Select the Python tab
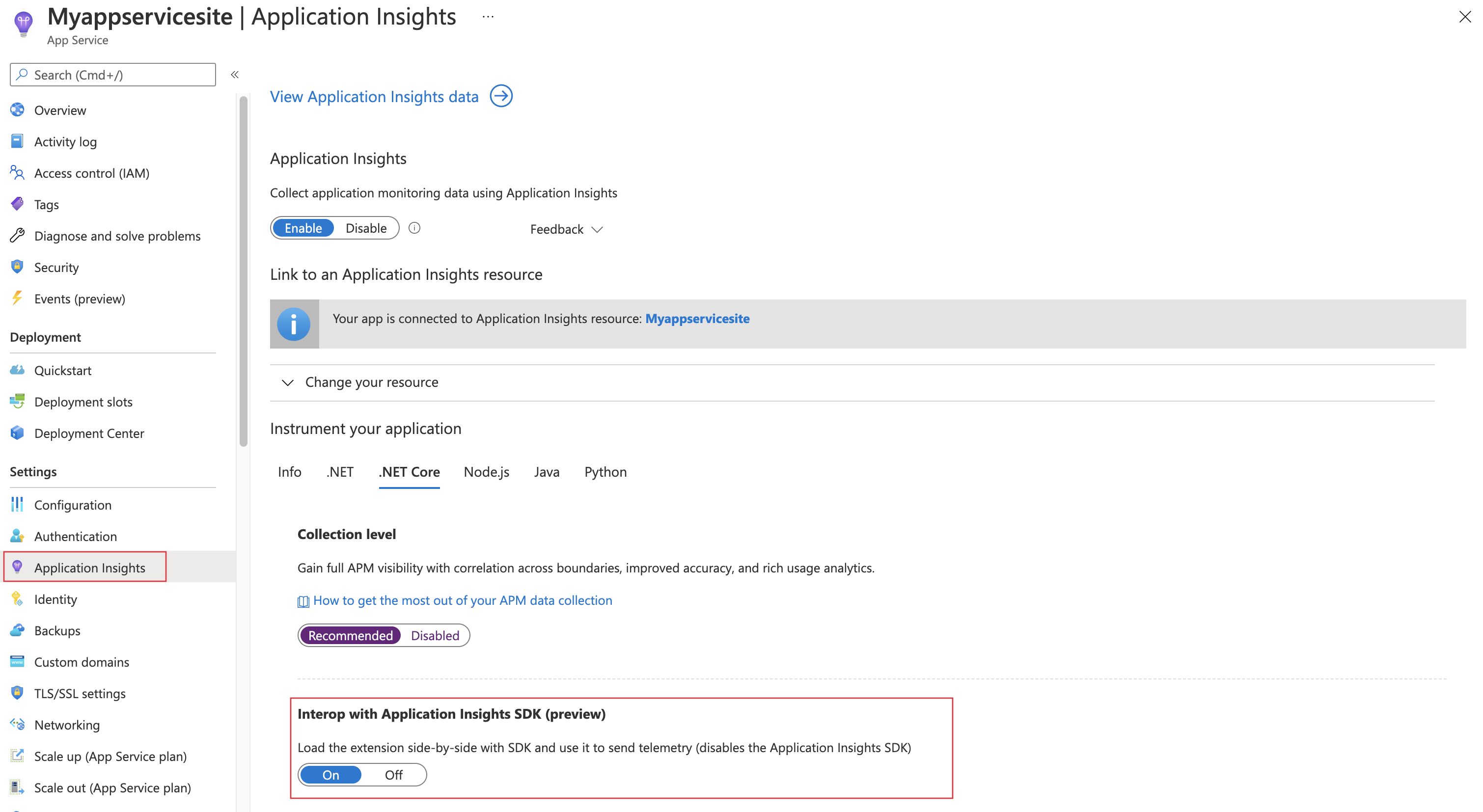The image size is (1483, 812). 604,470
